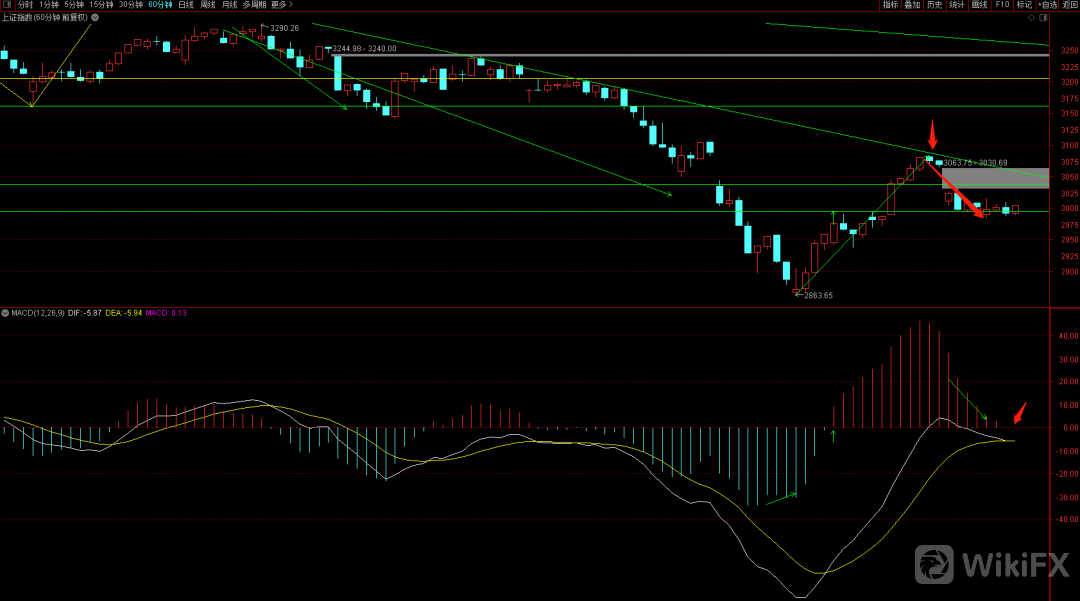1080x601 pixels.
Task: Click the red down arrow above price peak
Action: pos(932,133)
